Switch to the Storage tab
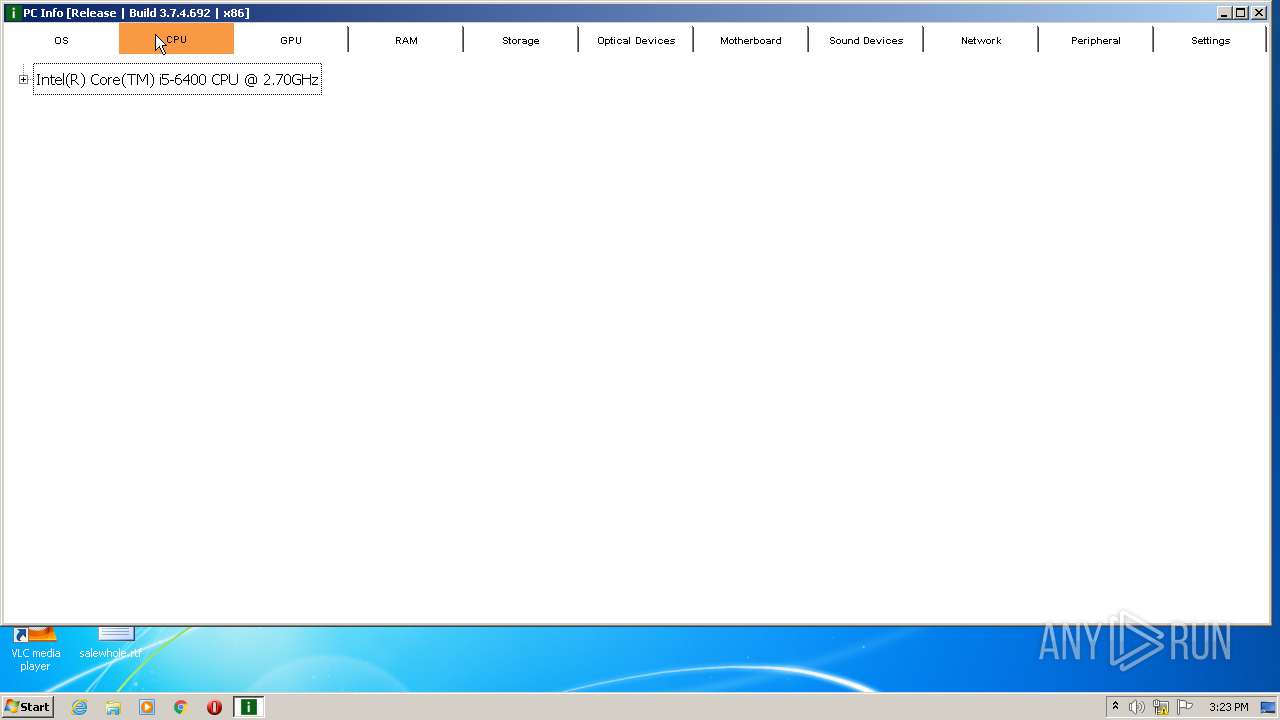 click(x=521, y=40)
